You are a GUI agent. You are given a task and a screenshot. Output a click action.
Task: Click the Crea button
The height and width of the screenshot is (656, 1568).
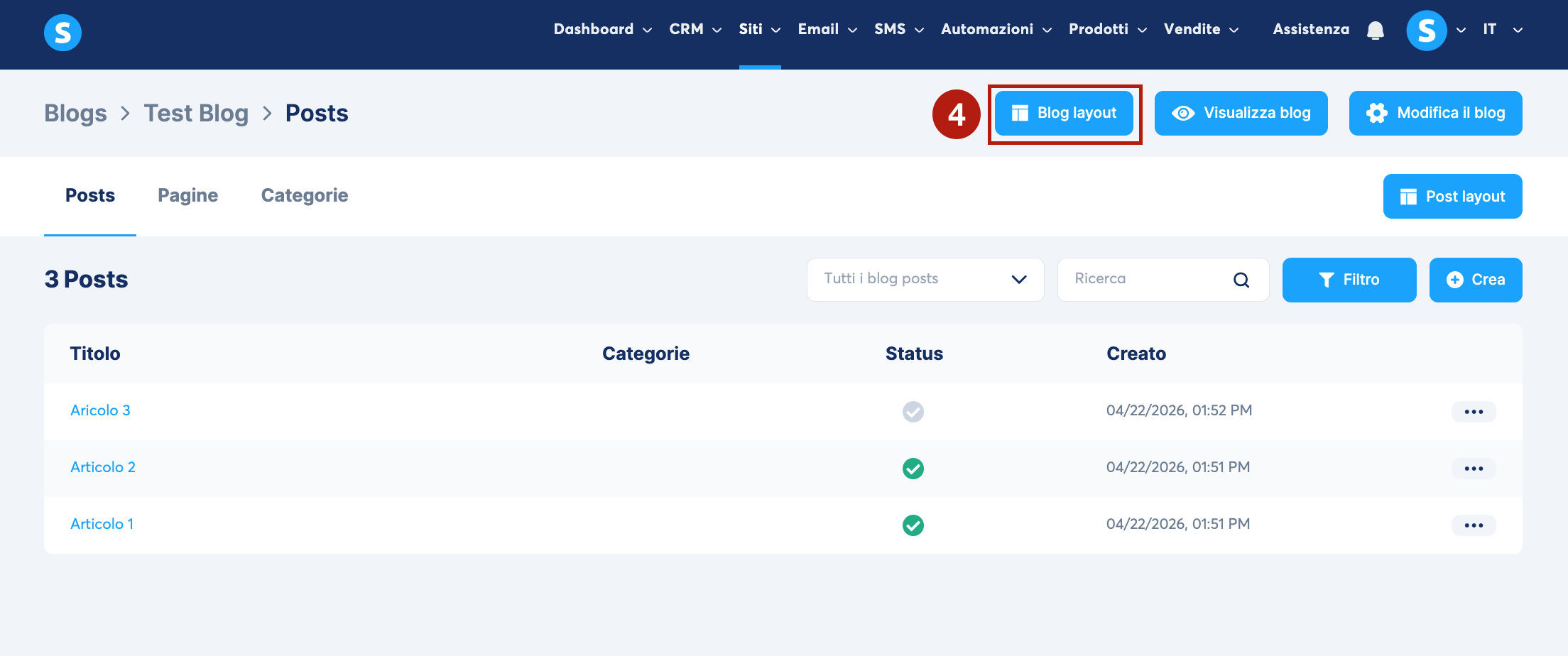coord(1476,280)
